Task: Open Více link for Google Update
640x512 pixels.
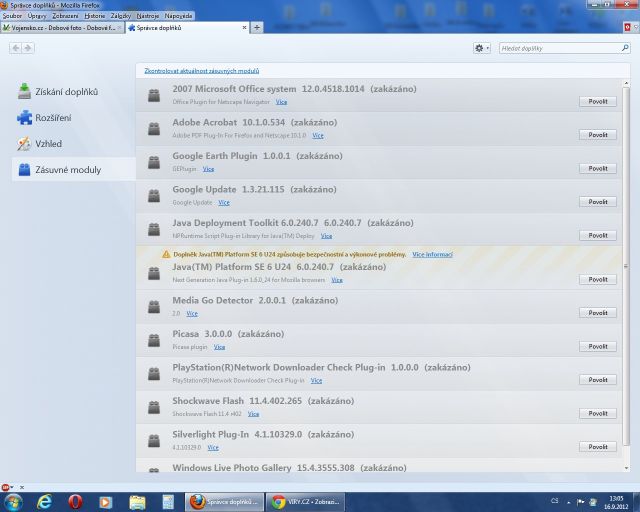Action: [x=224, y=203]
